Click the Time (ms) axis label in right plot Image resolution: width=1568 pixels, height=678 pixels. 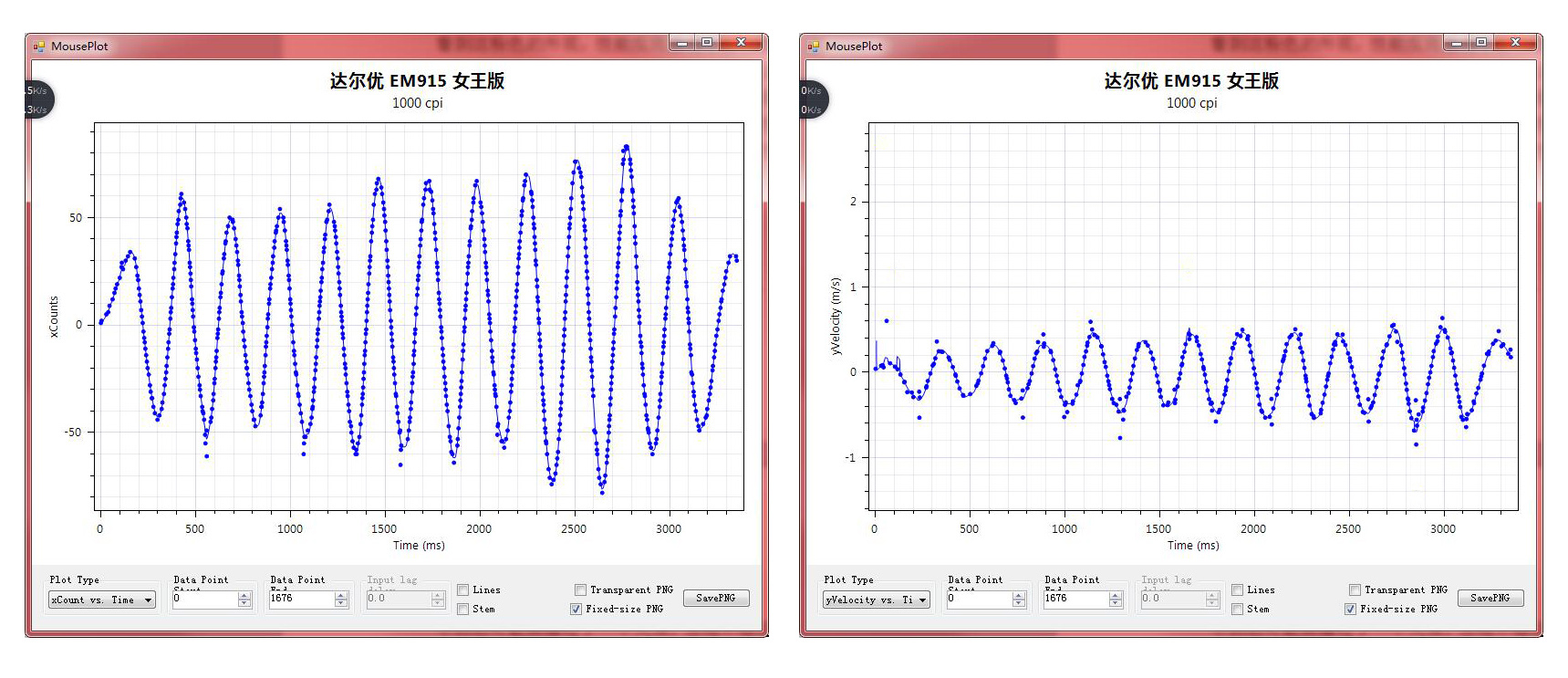[1193, 546]
